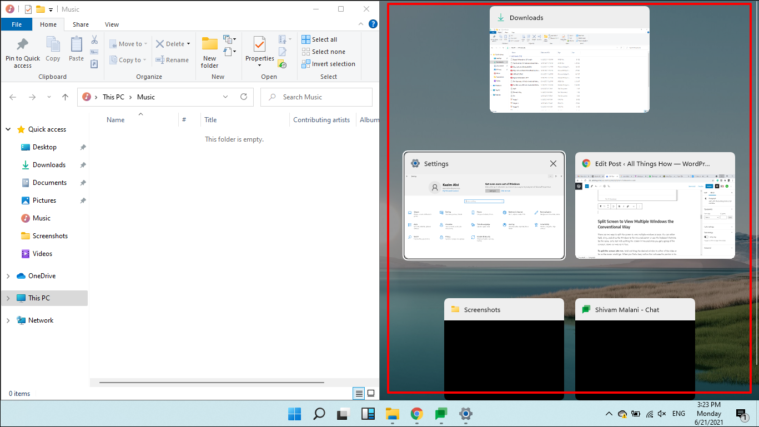The height and width of the screenshot is (427, 759).
Task: Expand the OneDrive tree node
Action: (x=8, y=276)
